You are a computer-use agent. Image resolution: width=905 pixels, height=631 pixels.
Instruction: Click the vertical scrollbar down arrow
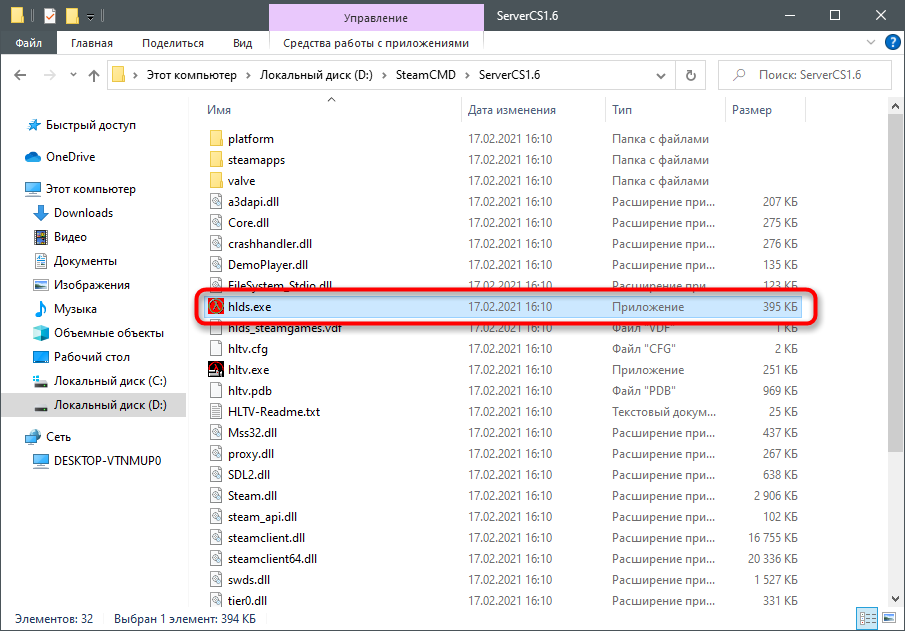[x=895, y=599]
